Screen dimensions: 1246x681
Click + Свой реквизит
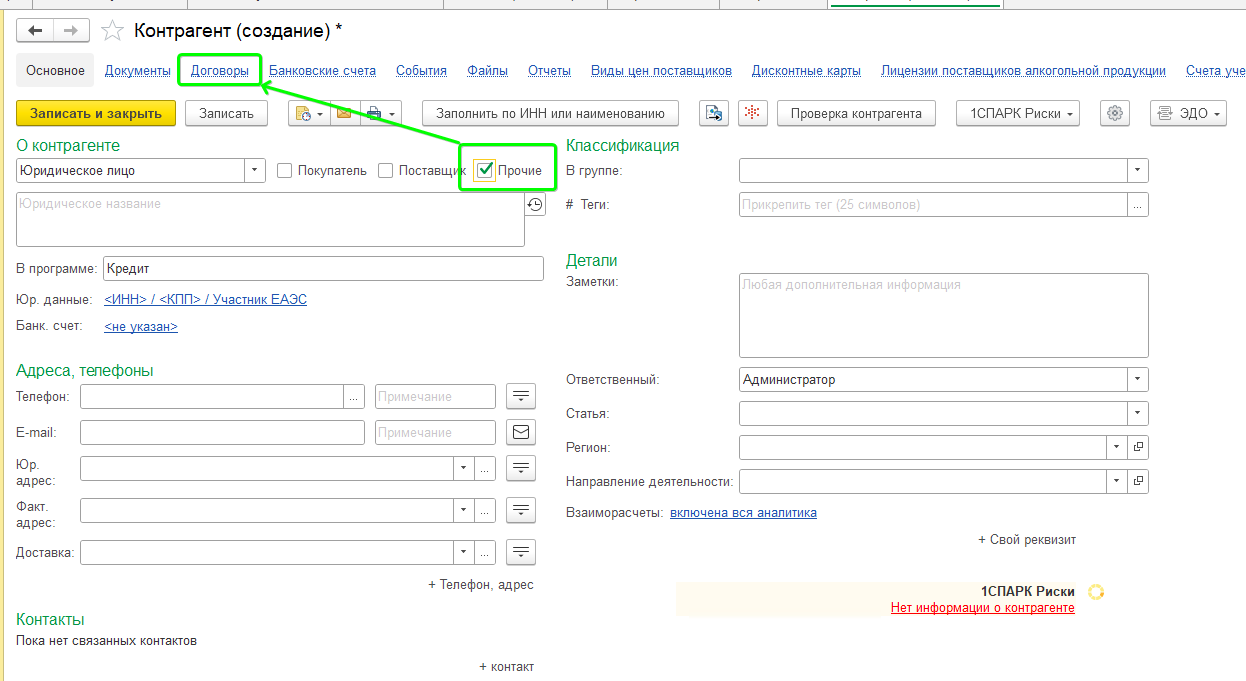point(1027,539)
